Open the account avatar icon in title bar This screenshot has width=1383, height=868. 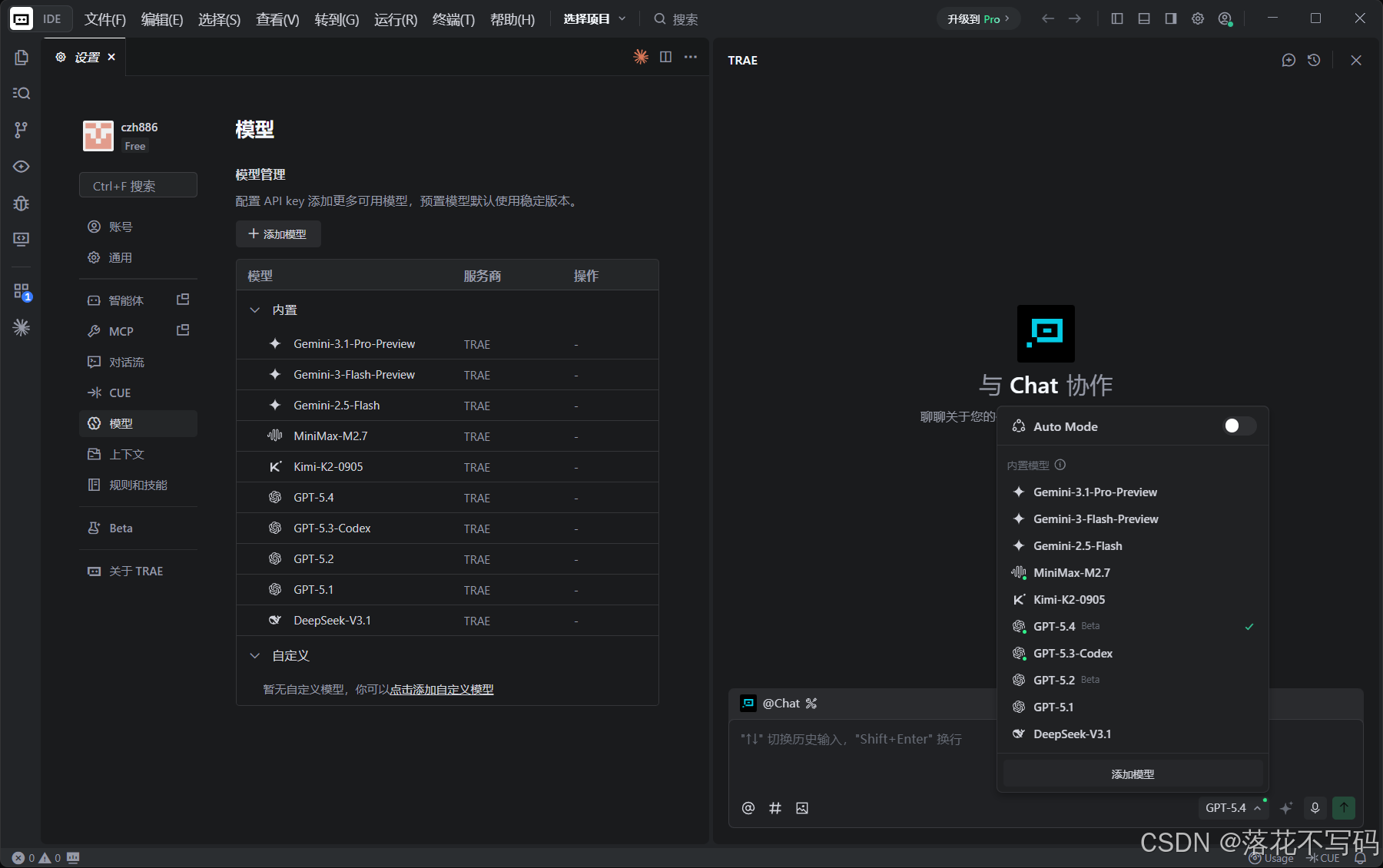(x=1225, y=18)
